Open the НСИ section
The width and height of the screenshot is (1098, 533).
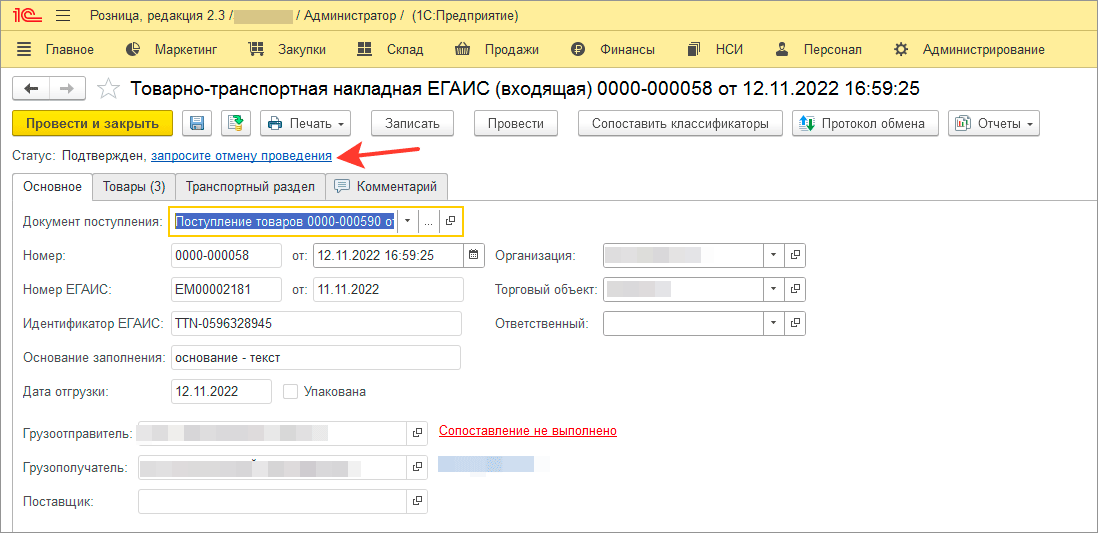coord(715,49)
